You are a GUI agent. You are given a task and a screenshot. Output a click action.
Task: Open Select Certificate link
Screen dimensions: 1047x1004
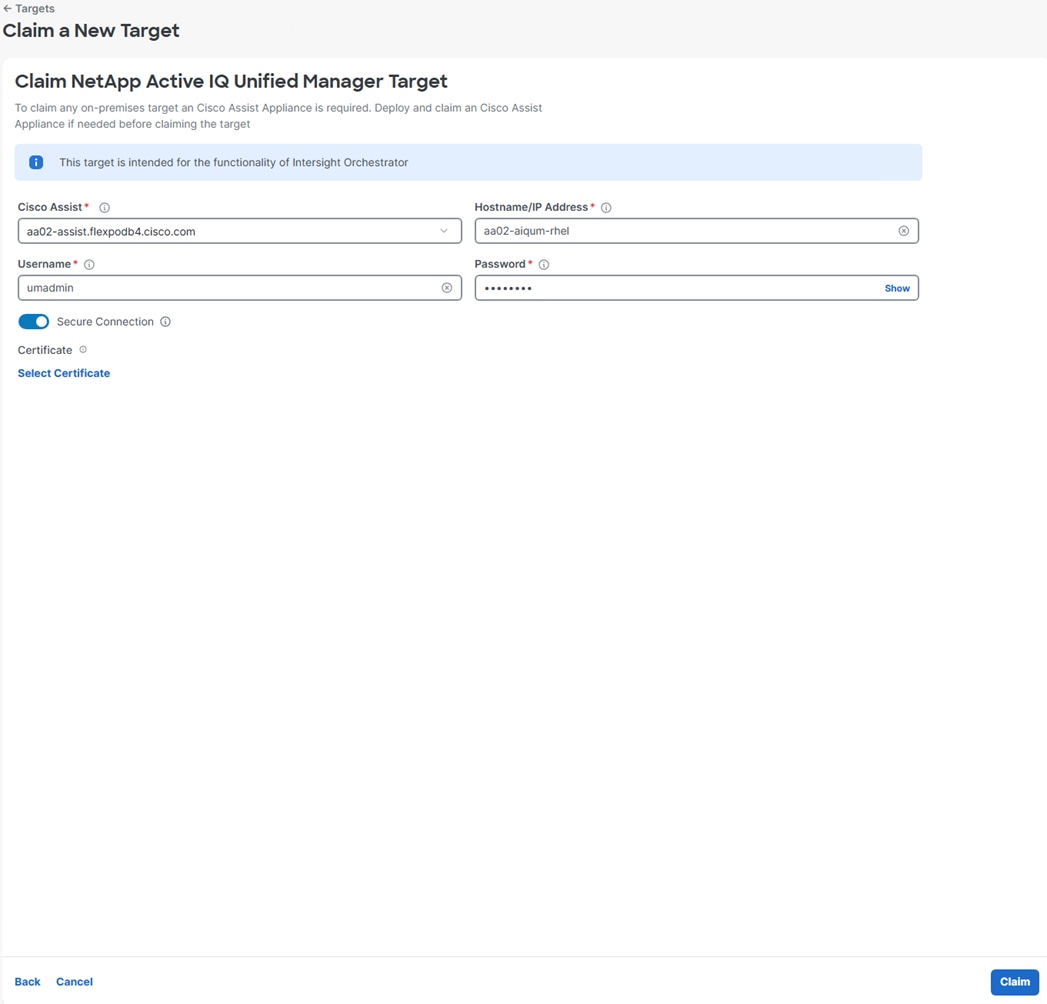63,373
